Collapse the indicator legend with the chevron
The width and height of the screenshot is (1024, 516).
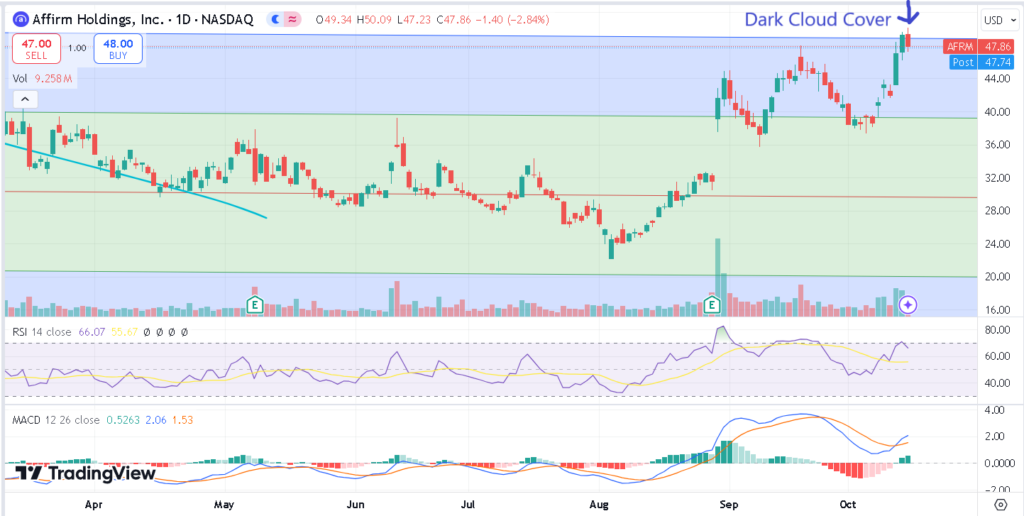(25, 99)
